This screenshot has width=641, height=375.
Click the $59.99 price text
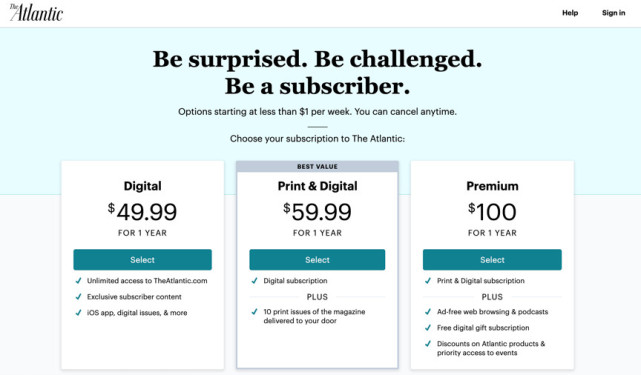coord(317,211)
